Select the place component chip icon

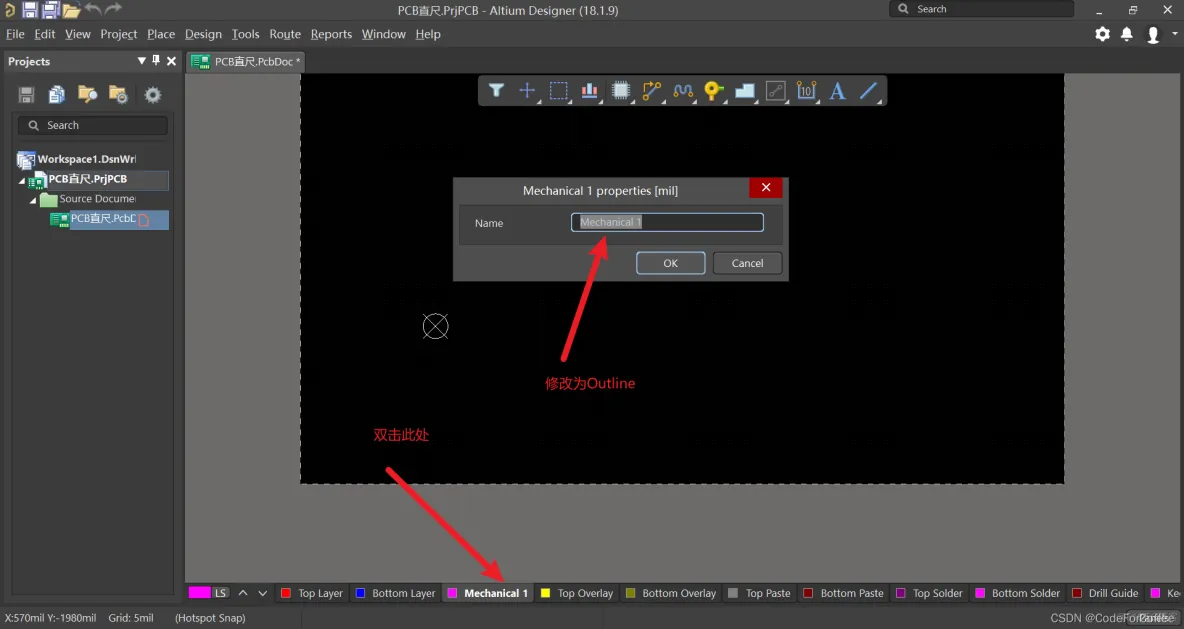[621, 91]
